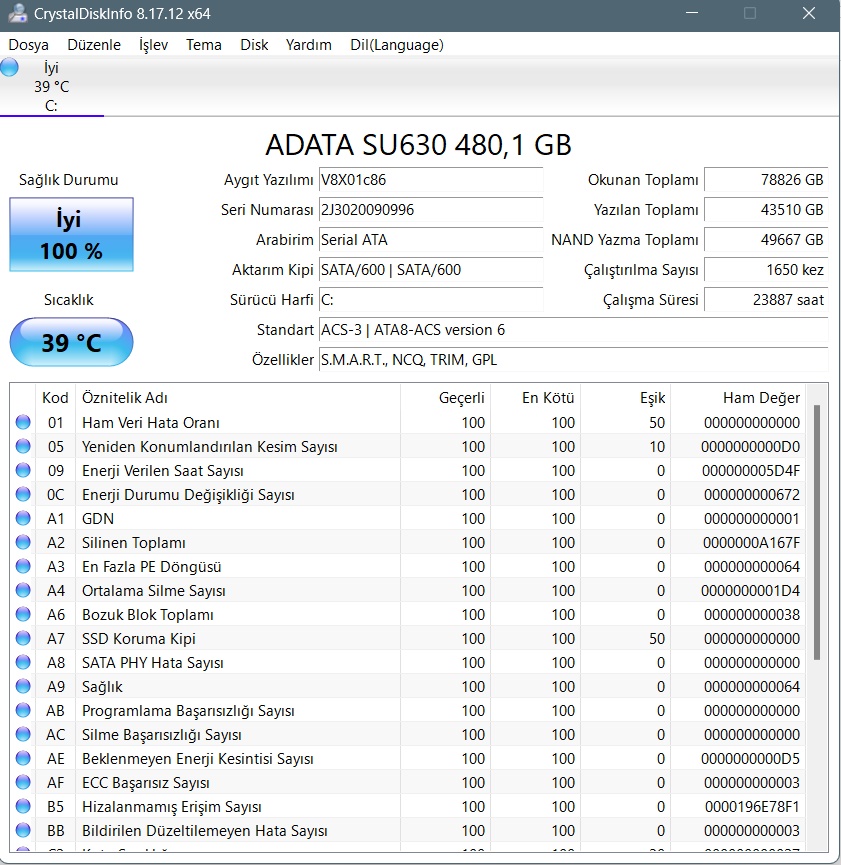Click the Geçerli column header
The height and width of the screenshot is (865, 841).
click(x=445, y=398)
